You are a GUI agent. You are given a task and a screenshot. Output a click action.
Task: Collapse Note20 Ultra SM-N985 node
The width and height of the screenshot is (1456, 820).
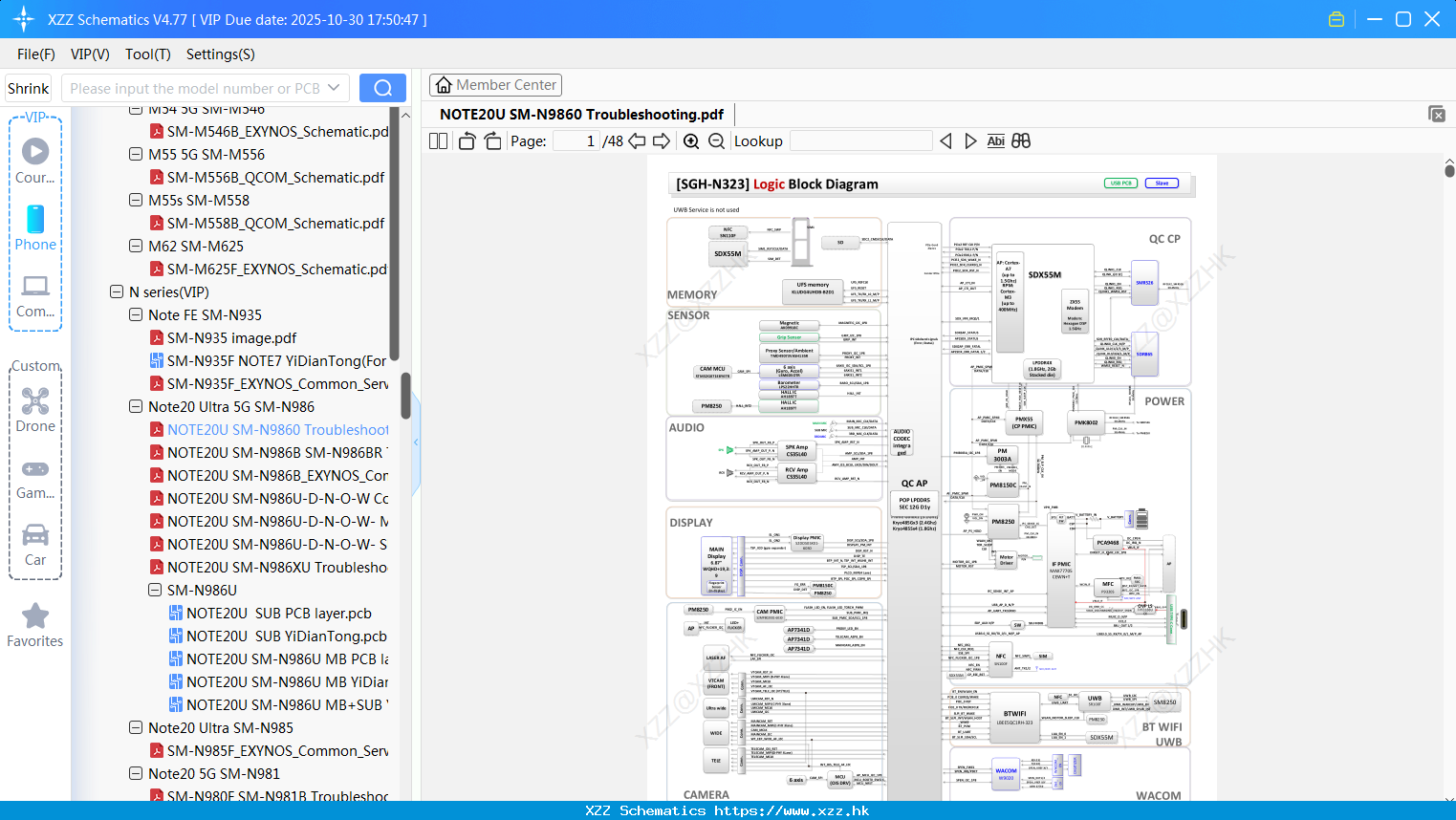click(x=136, y=727)
